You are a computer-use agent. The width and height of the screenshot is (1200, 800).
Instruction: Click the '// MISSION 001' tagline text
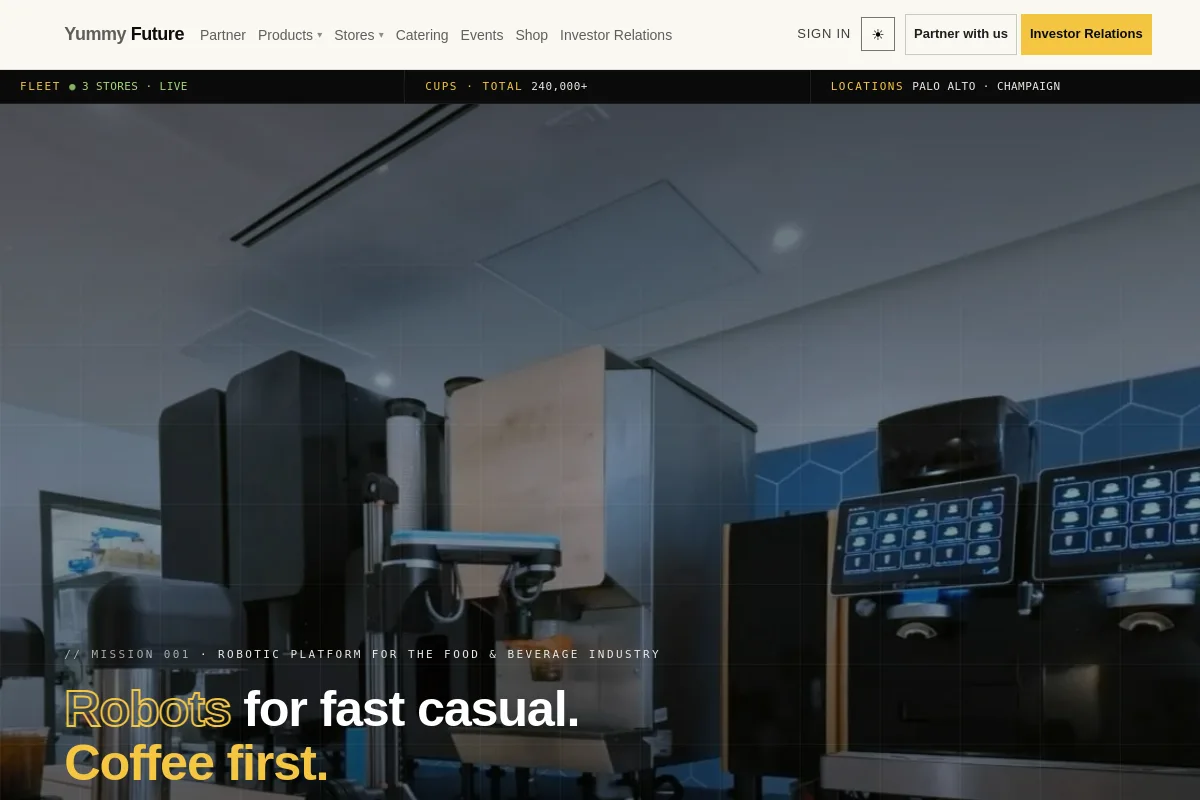(127, 655)
